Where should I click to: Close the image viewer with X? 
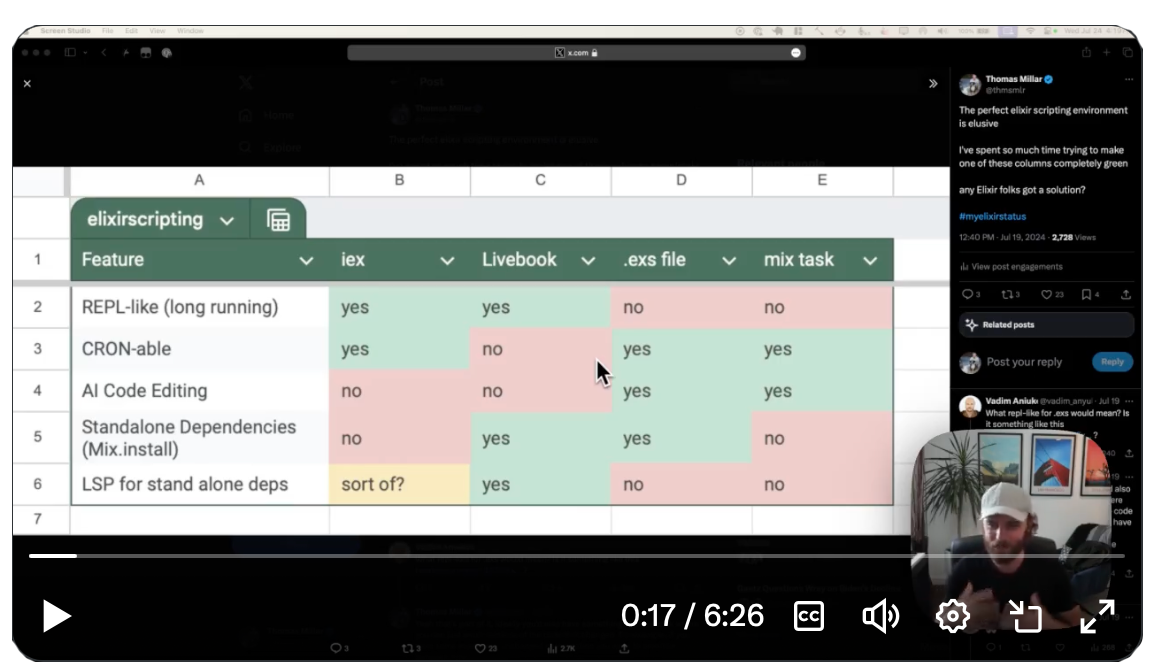tap(27, 83)
